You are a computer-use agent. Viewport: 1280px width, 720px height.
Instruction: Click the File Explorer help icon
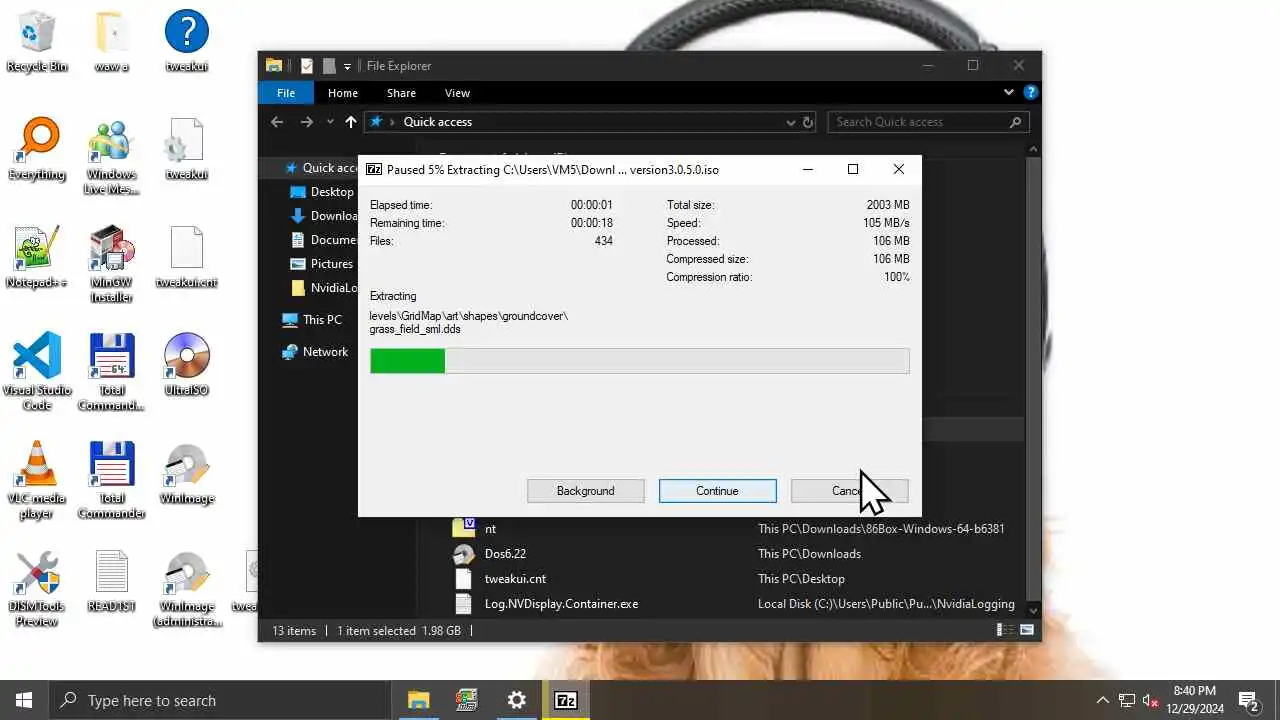point(1031,92)
